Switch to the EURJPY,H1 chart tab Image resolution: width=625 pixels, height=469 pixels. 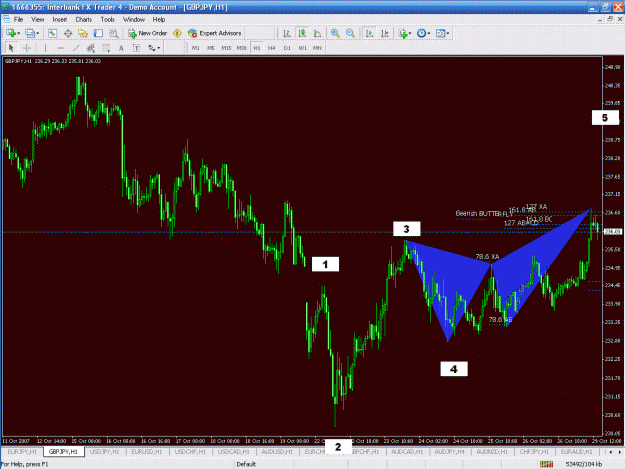[22, 452]
